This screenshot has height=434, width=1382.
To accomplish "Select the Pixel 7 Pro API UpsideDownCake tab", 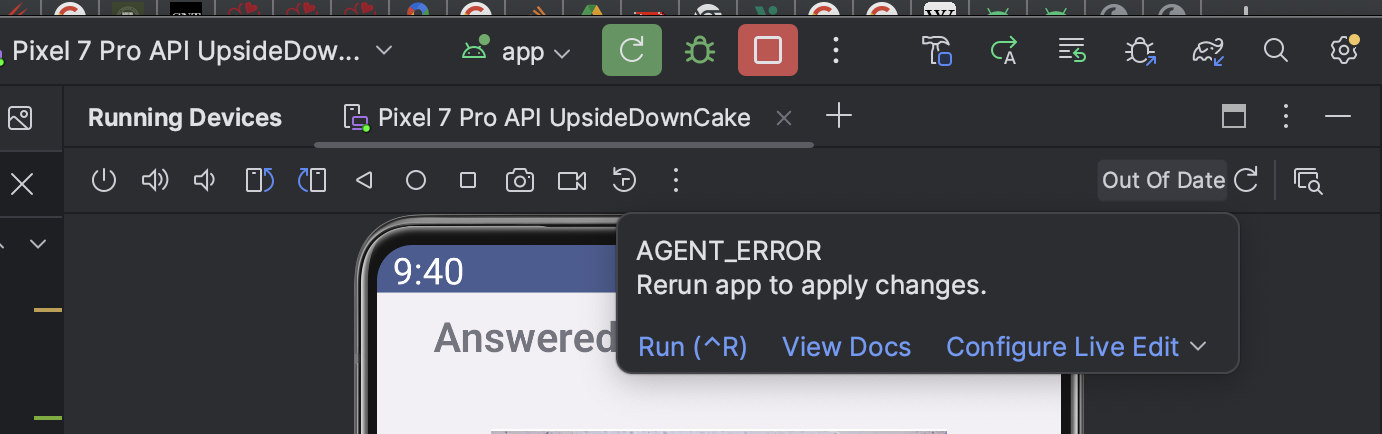I will tap(563, 118).
